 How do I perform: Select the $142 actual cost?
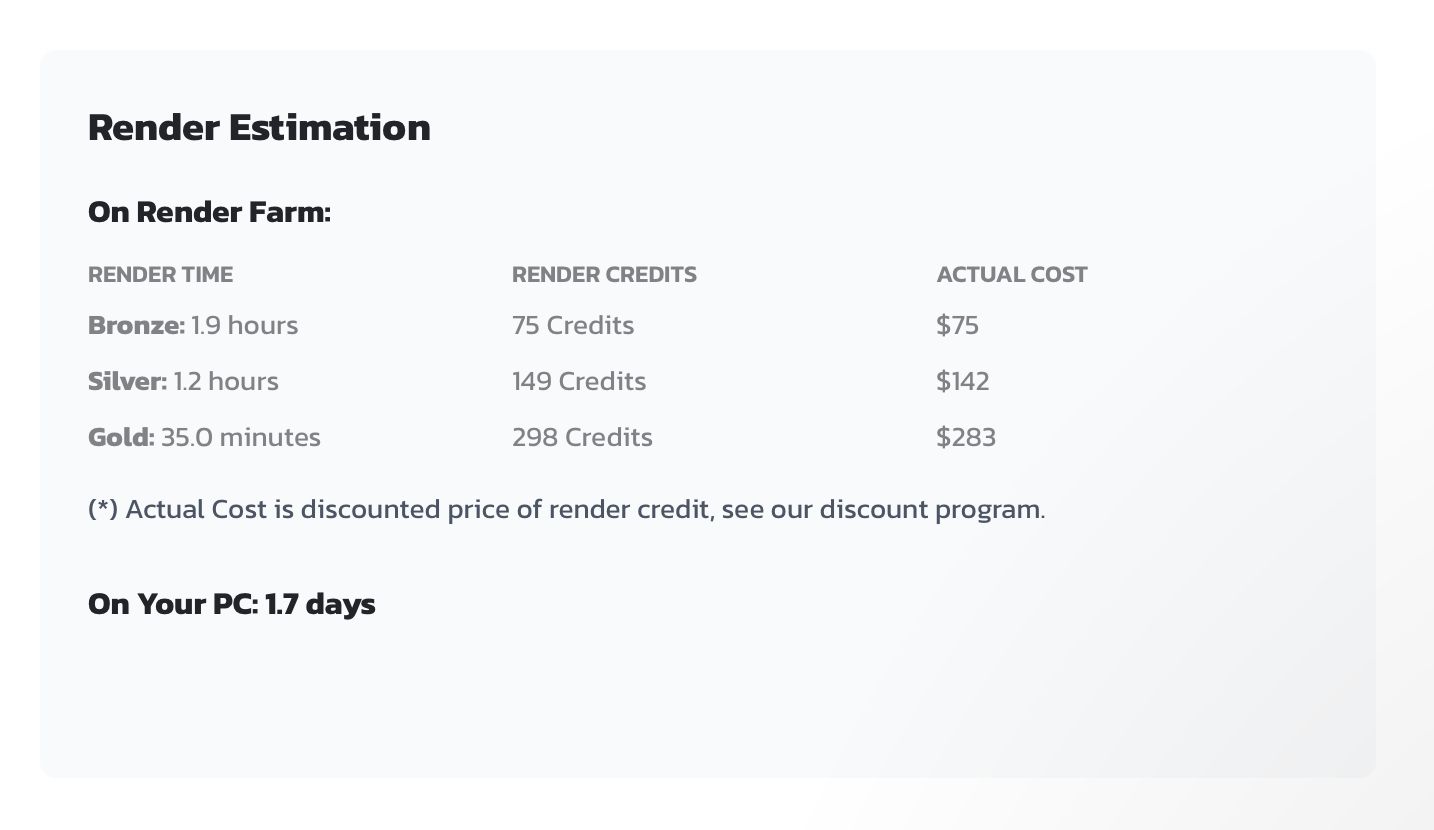(963, 382)
